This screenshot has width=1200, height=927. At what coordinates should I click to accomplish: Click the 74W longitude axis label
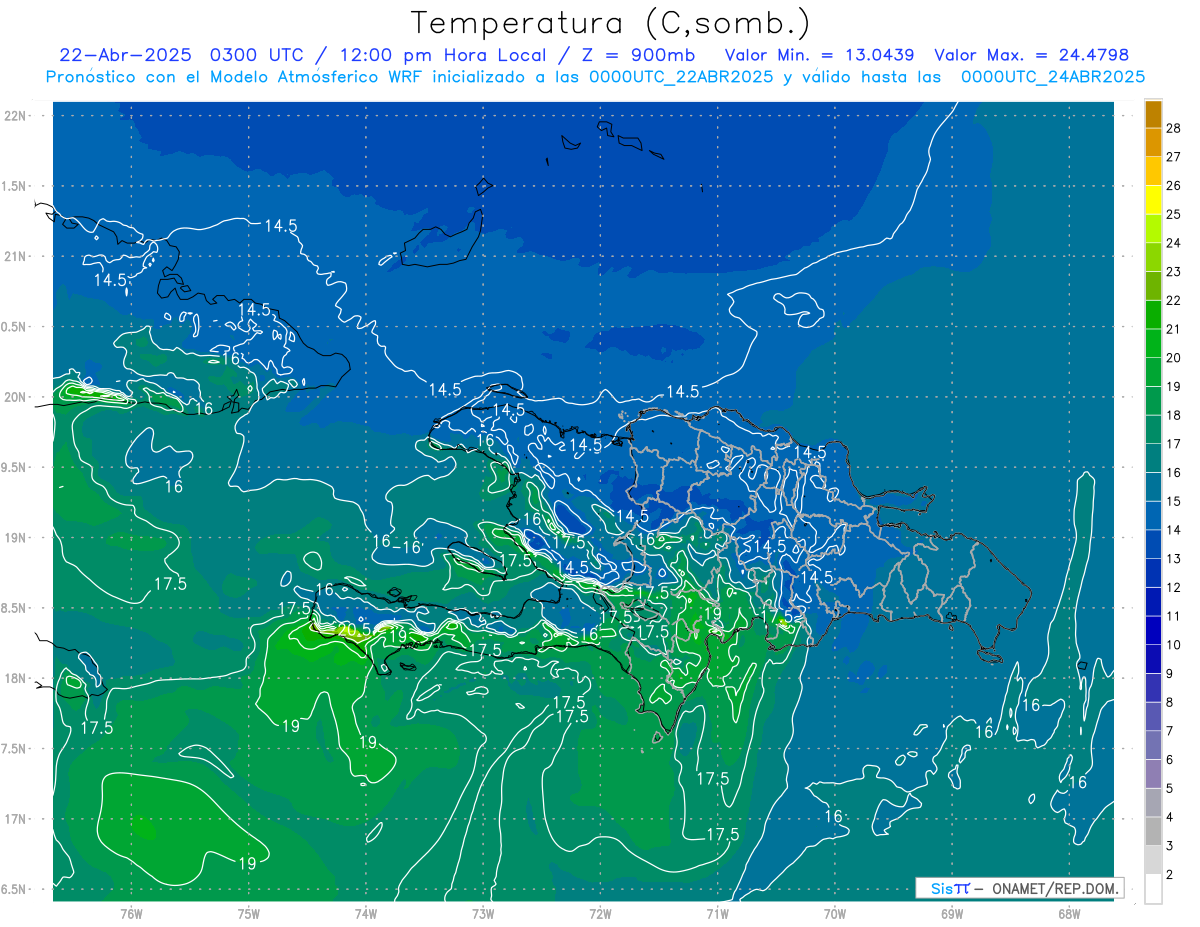point(366,913)
